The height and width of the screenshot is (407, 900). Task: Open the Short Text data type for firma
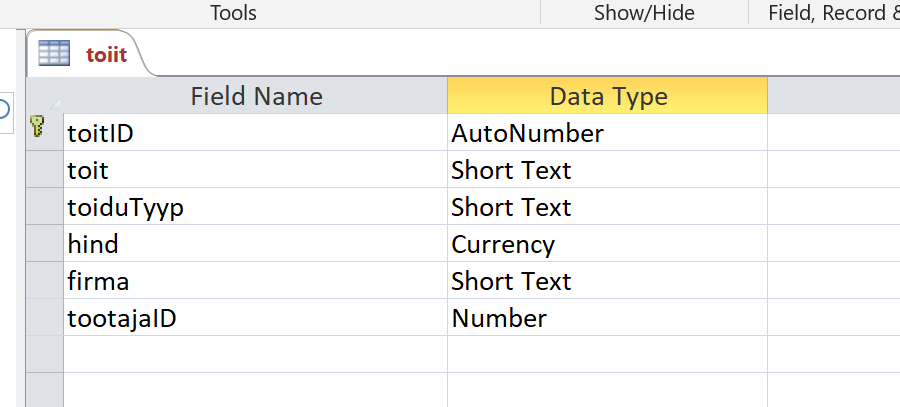tap(607, 281)
